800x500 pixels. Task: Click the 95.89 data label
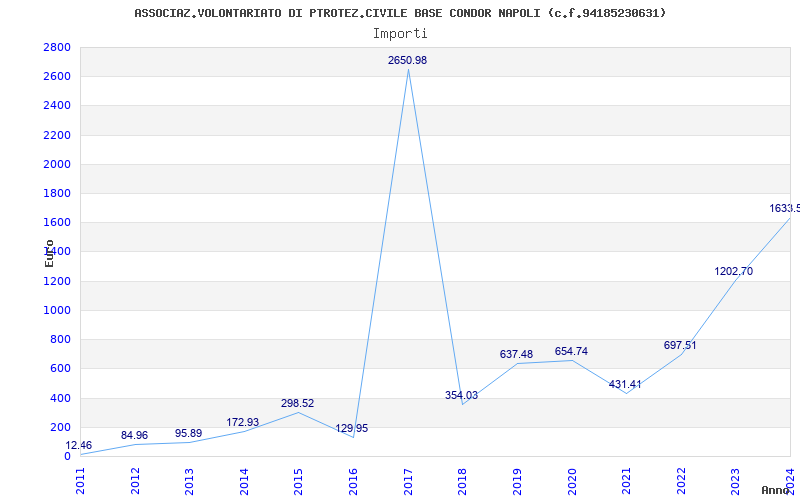[x=188, y=433]
